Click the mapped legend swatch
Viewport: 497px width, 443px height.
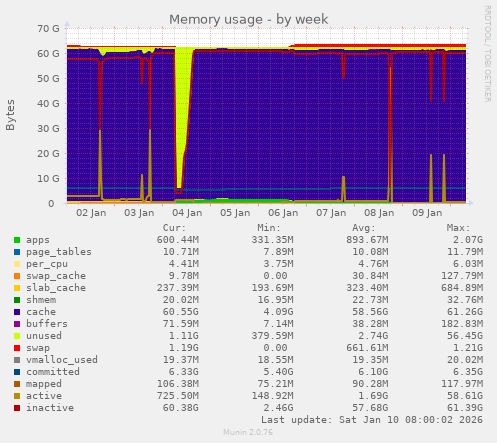17,384
